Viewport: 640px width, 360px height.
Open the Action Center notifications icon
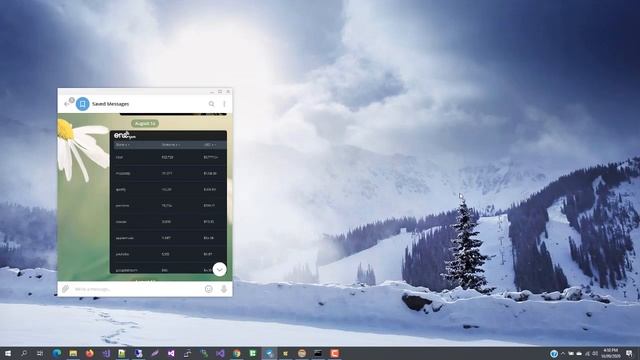click(629, 353)
